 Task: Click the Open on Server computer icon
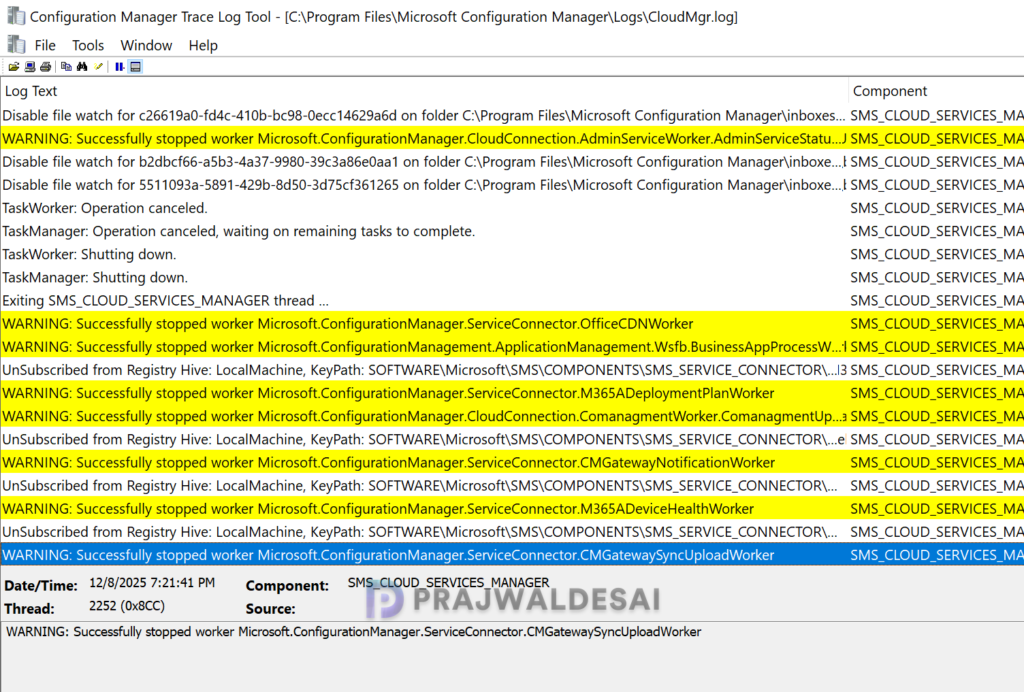point(30,67)
